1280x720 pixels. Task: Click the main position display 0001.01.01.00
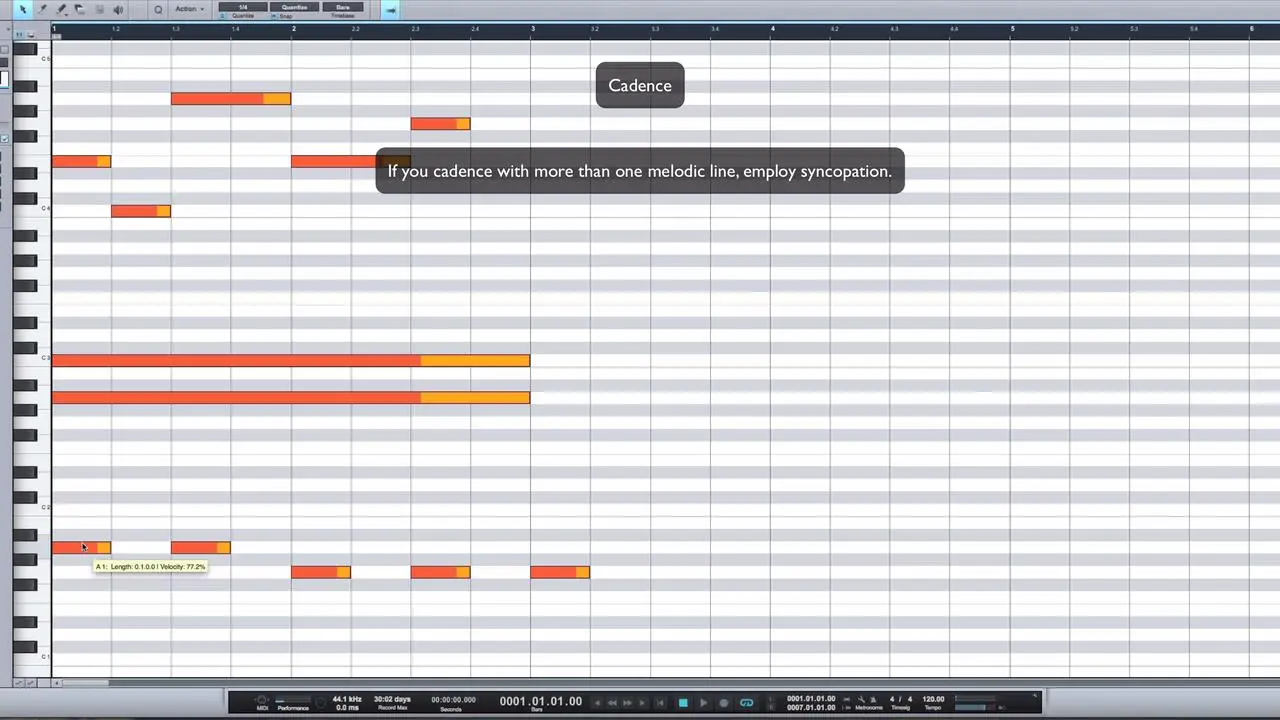[541, 701]
